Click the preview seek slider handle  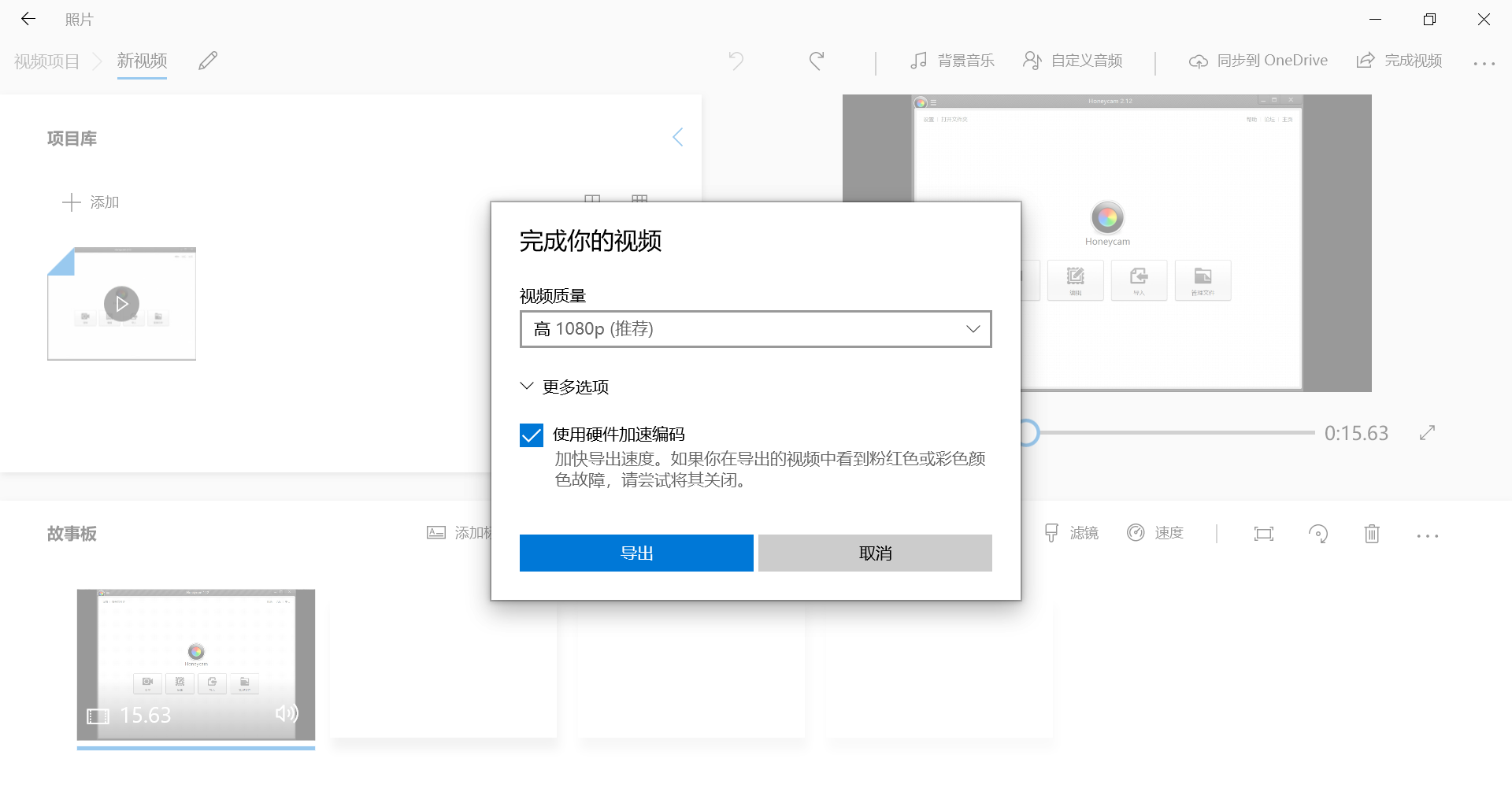(1028, 432)
